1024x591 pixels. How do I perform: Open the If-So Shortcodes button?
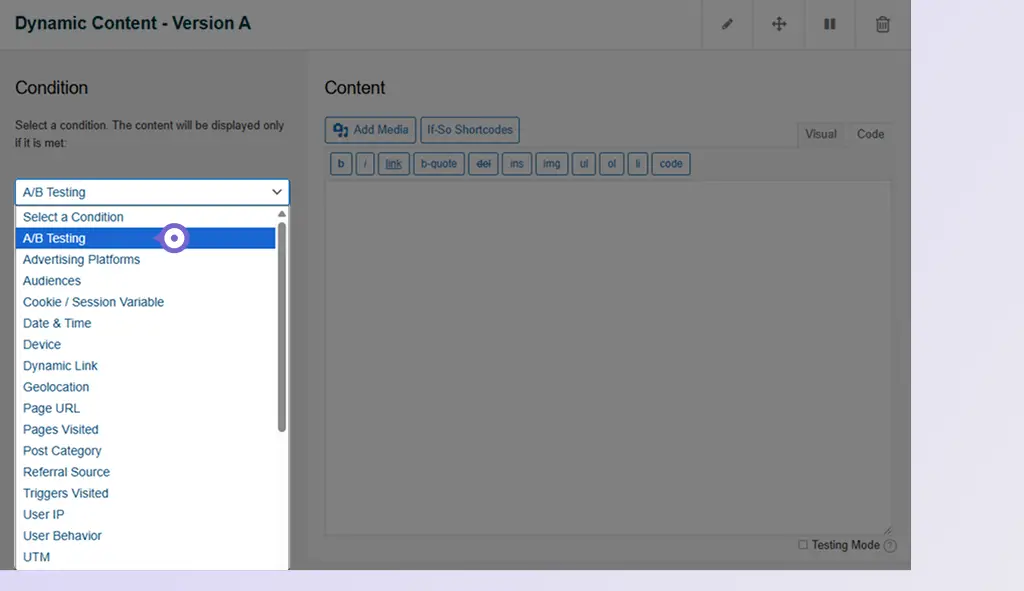470,130
